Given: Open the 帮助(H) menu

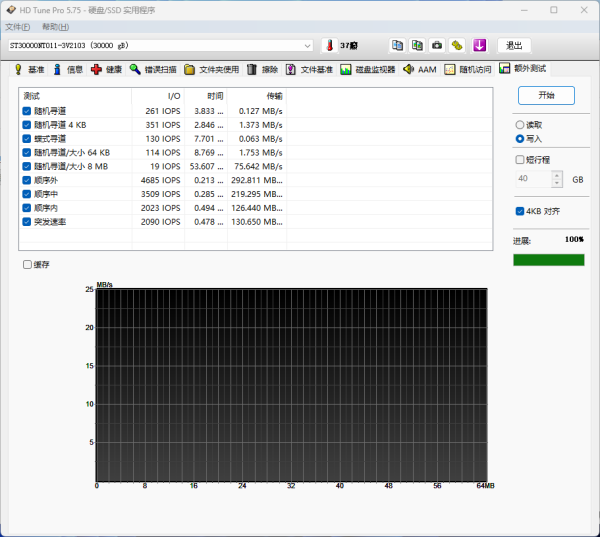Looking at the screenshot, I should point(56,27).
